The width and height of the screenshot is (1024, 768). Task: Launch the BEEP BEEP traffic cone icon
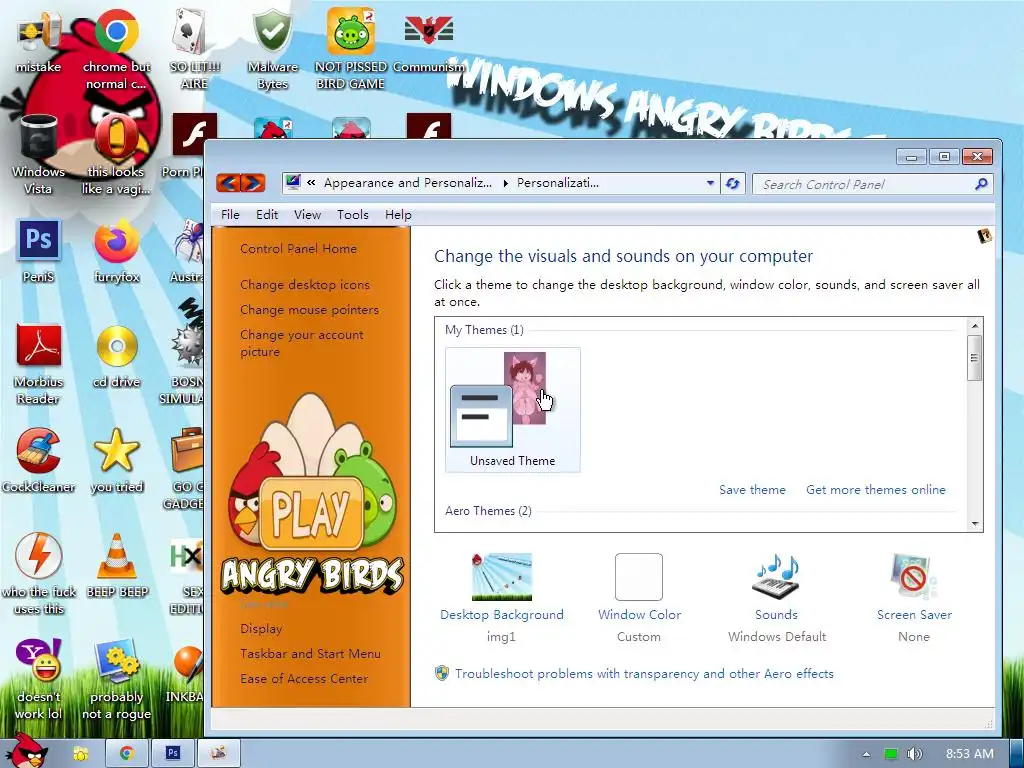point(117,565)
